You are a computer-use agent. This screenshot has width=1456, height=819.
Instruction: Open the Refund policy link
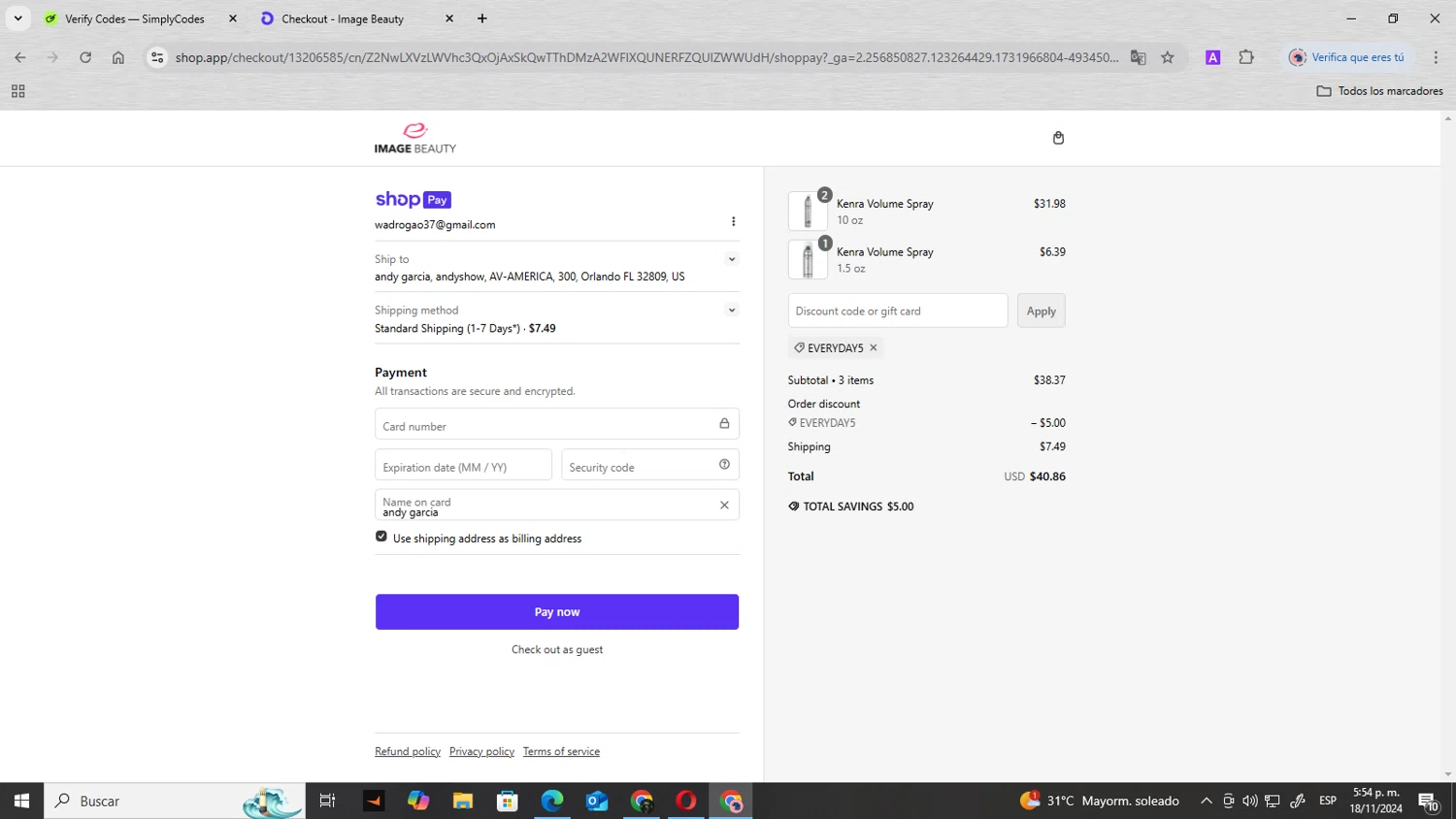click(408, 752)
